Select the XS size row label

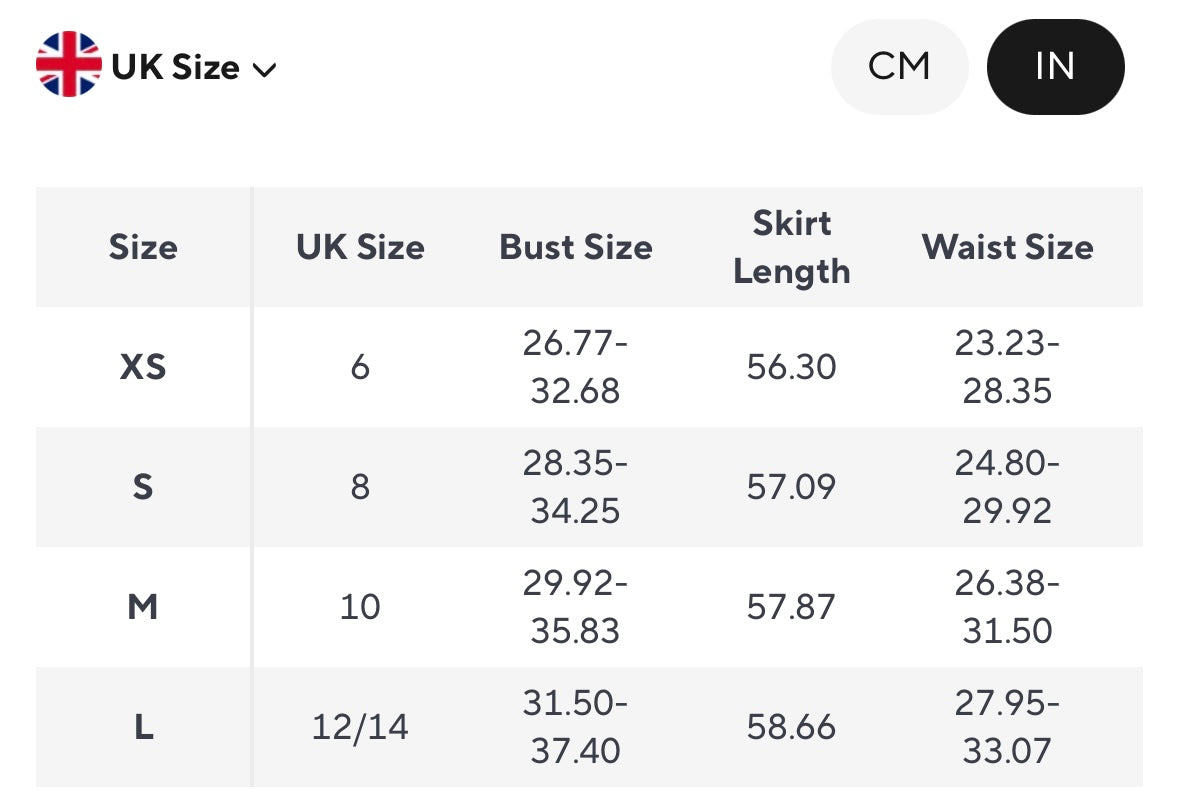click(143, 367)
